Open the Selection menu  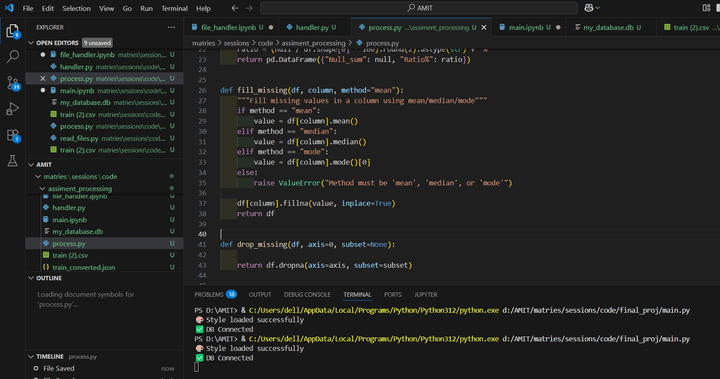click(76, 8)
